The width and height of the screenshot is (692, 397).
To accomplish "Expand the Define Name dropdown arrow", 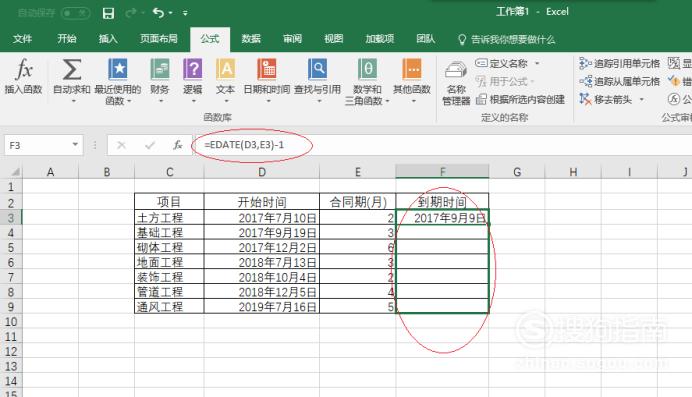I will 537,64.
